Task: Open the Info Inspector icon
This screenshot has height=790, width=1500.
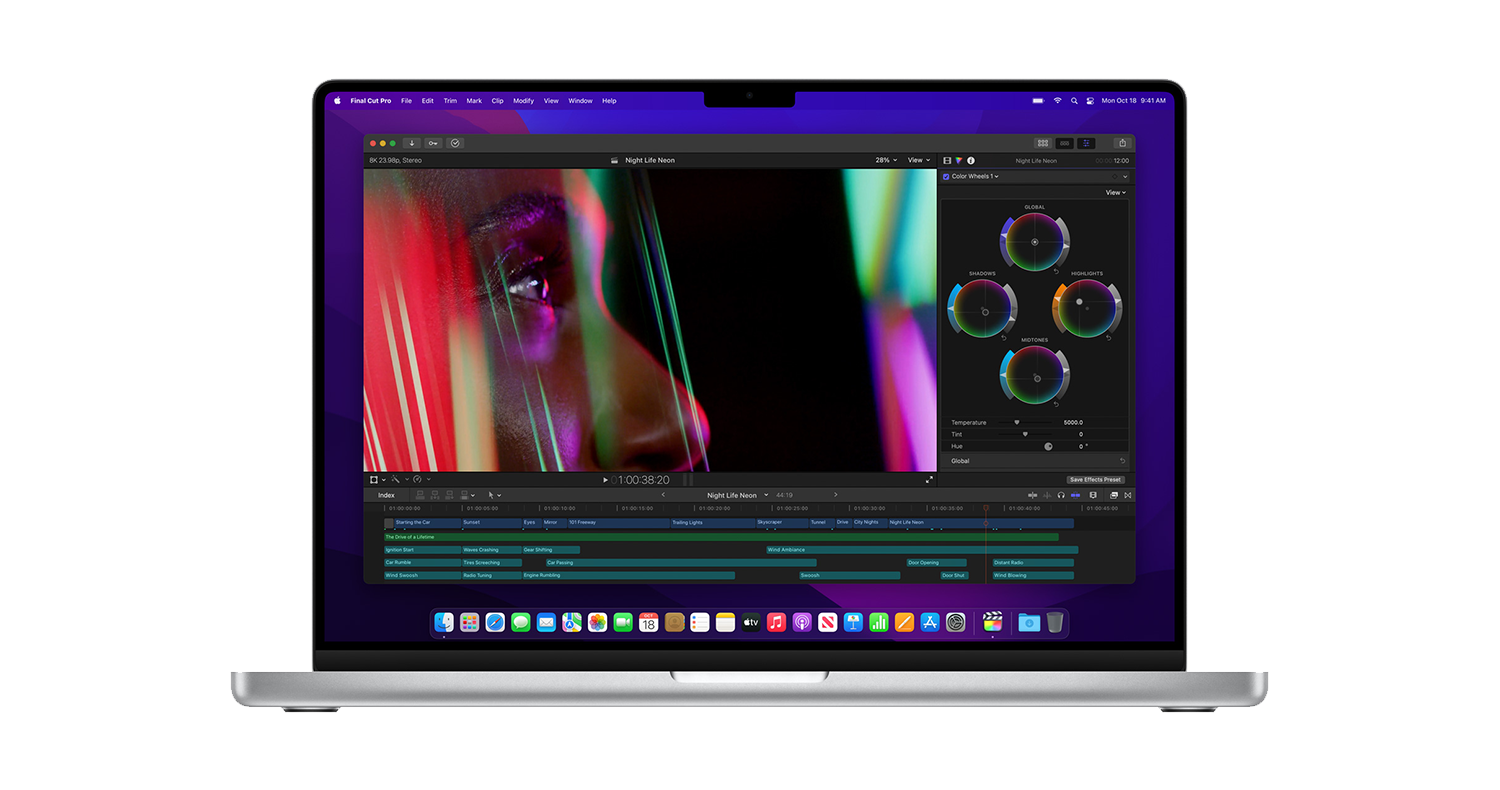Action: [970, 160]
